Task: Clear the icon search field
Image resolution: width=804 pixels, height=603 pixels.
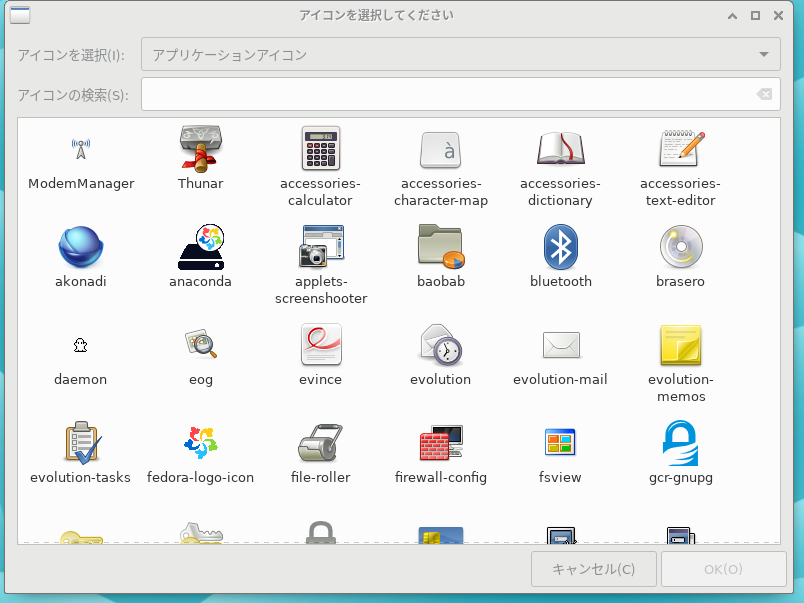Action: tap(764, 94)
